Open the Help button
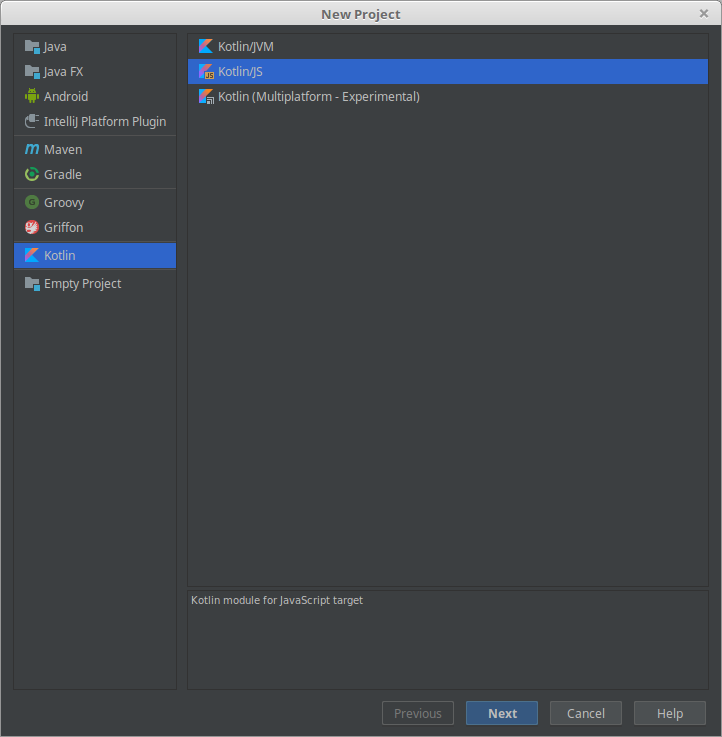 click(670, 713)
